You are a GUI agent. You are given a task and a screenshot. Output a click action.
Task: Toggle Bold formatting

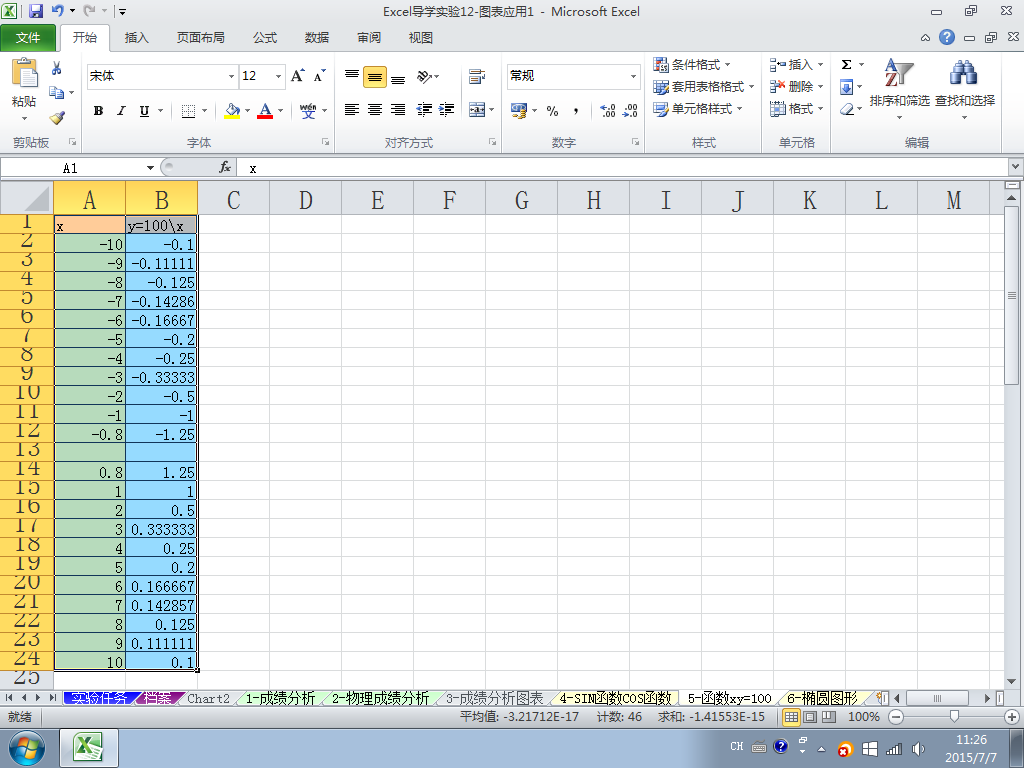99,110
